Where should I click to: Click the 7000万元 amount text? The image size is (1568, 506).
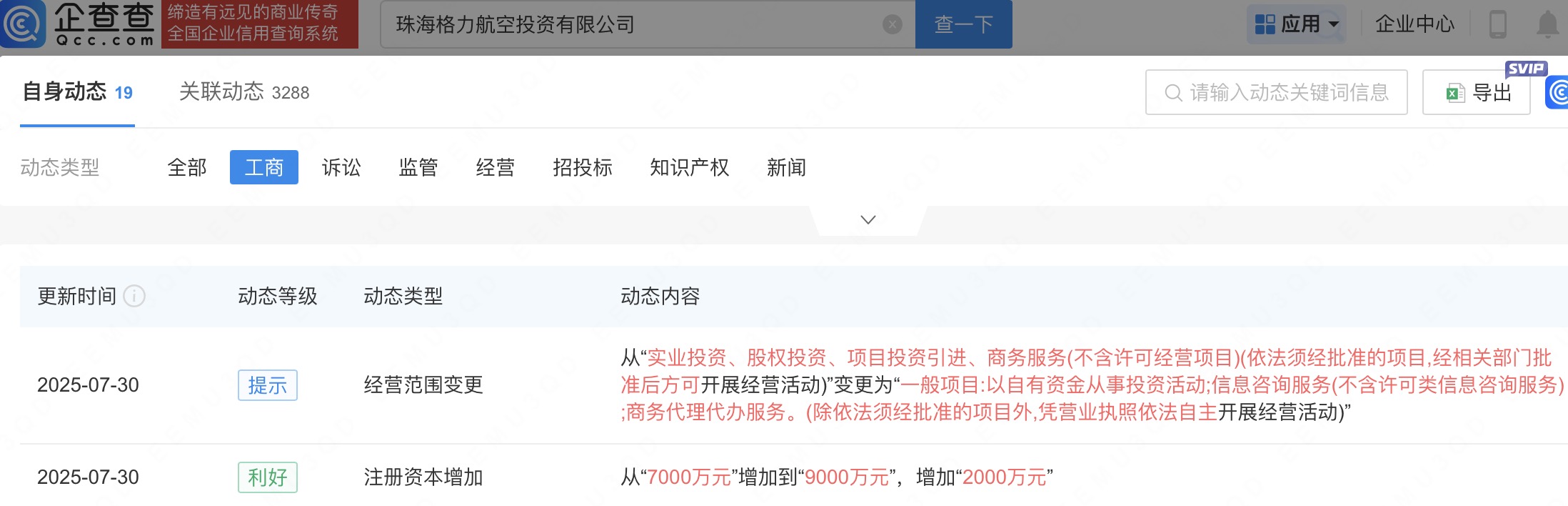tap(689, 477)
